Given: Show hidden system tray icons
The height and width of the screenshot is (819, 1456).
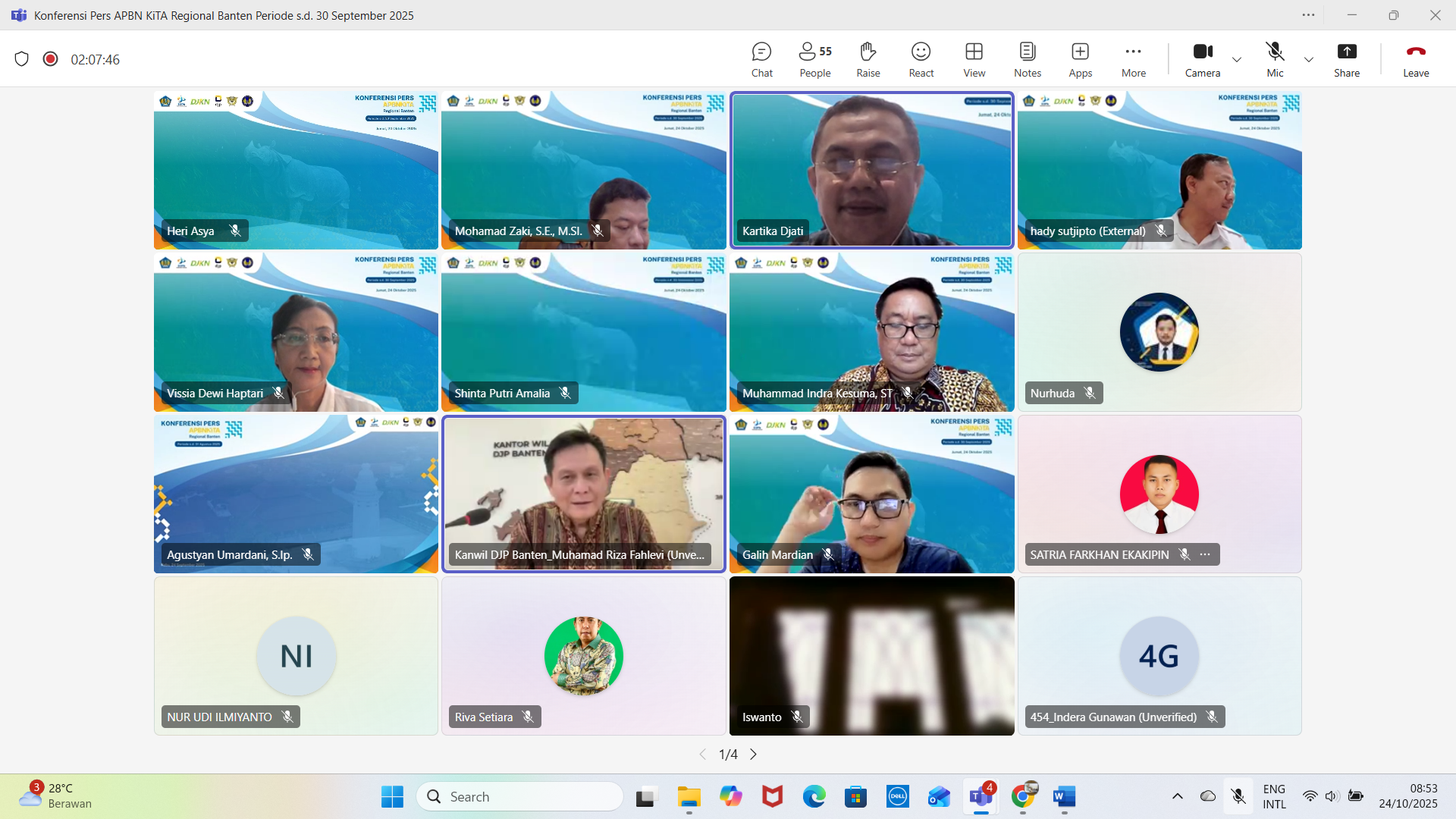Looking at the screenshot, I should pos(1177,796).
